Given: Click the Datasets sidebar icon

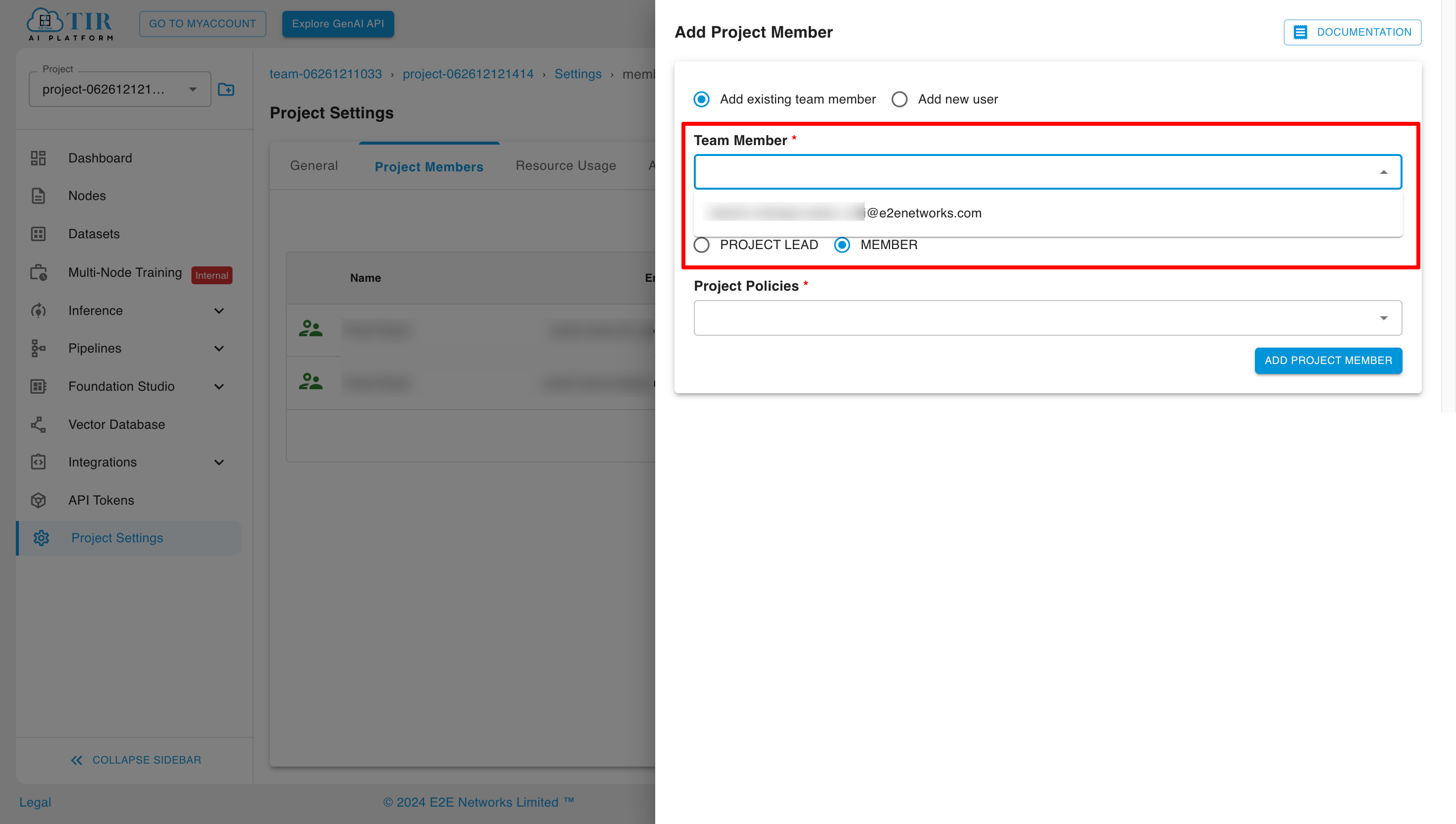Looking at the screenshot, I should (38, 234).
